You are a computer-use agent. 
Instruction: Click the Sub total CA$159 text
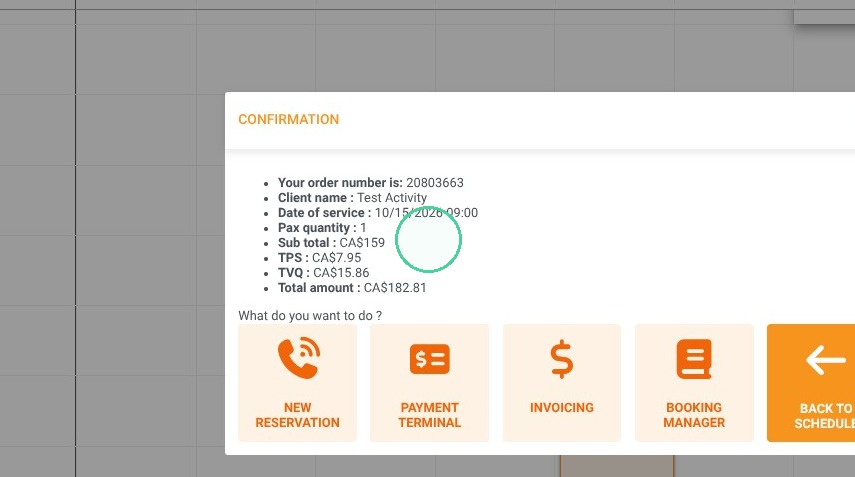tap(332, 243)
